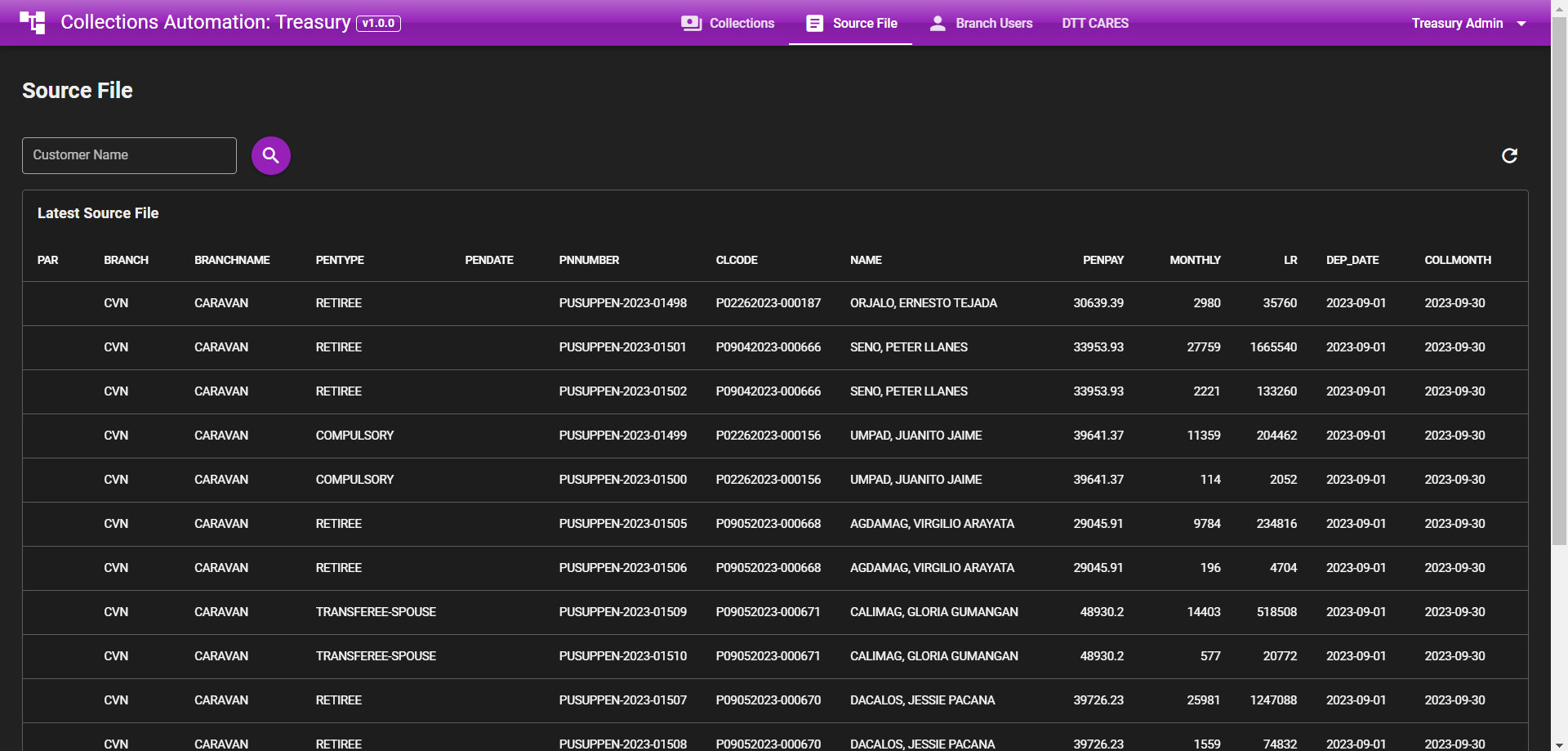Click the LR value 518508

1276,612
